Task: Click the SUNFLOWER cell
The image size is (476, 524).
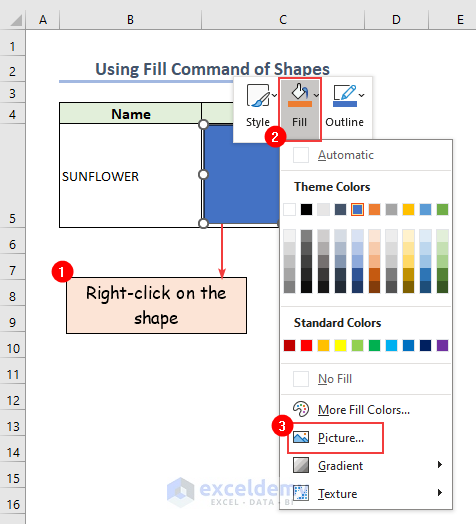Action: coord(130,176)
